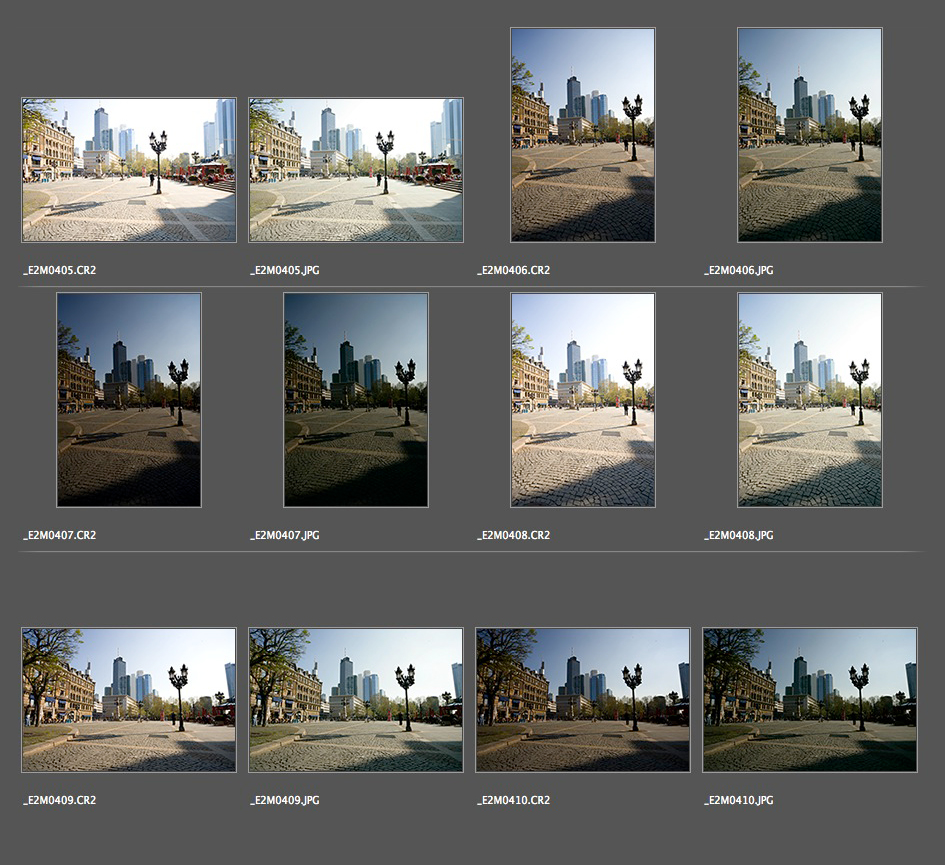The image size is (945, 865).
Task: Click the _E2M0408.JPG thumbnail image
Action: coord(810,400)
